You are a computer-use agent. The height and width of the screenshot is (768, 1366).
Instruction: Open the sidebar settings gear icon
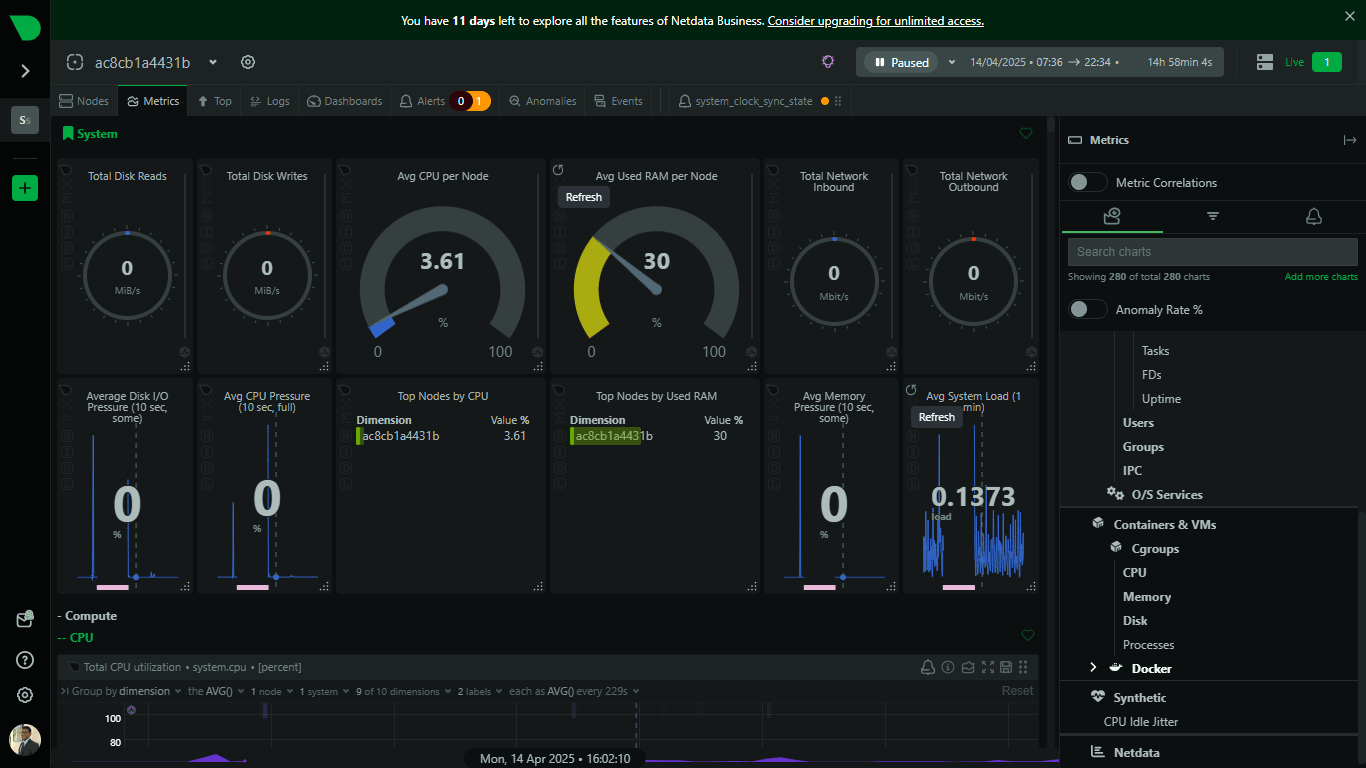click(25, 695)
